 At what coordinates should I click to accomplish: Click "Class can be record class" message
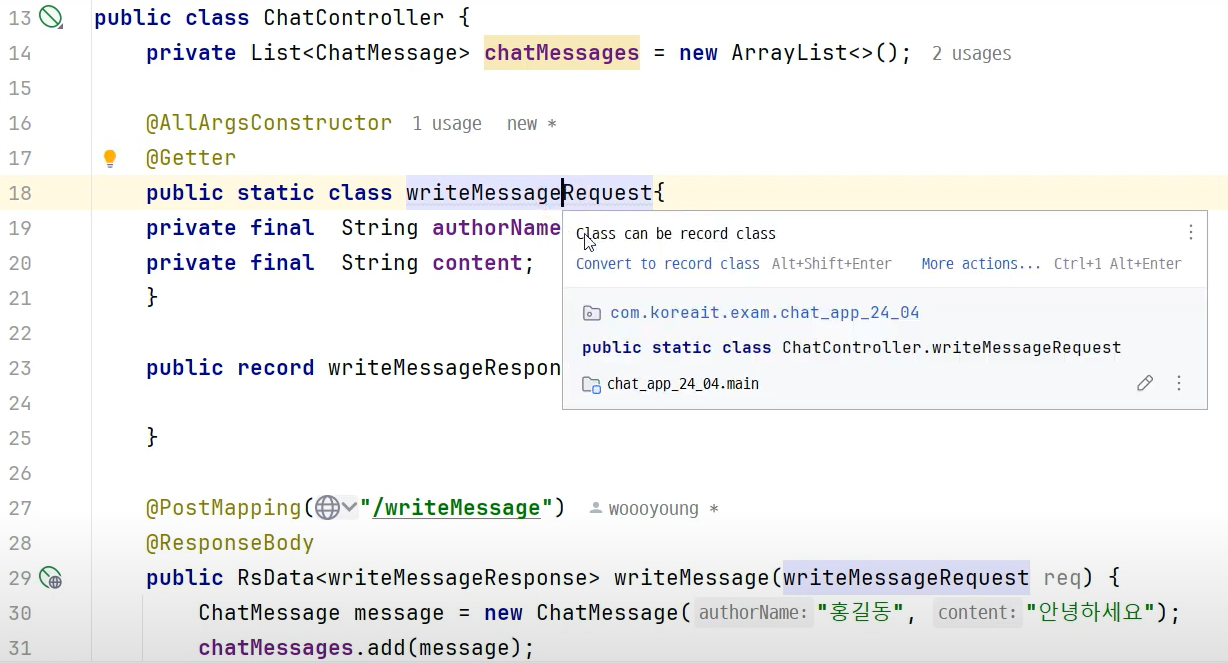(x=676, y=234)
